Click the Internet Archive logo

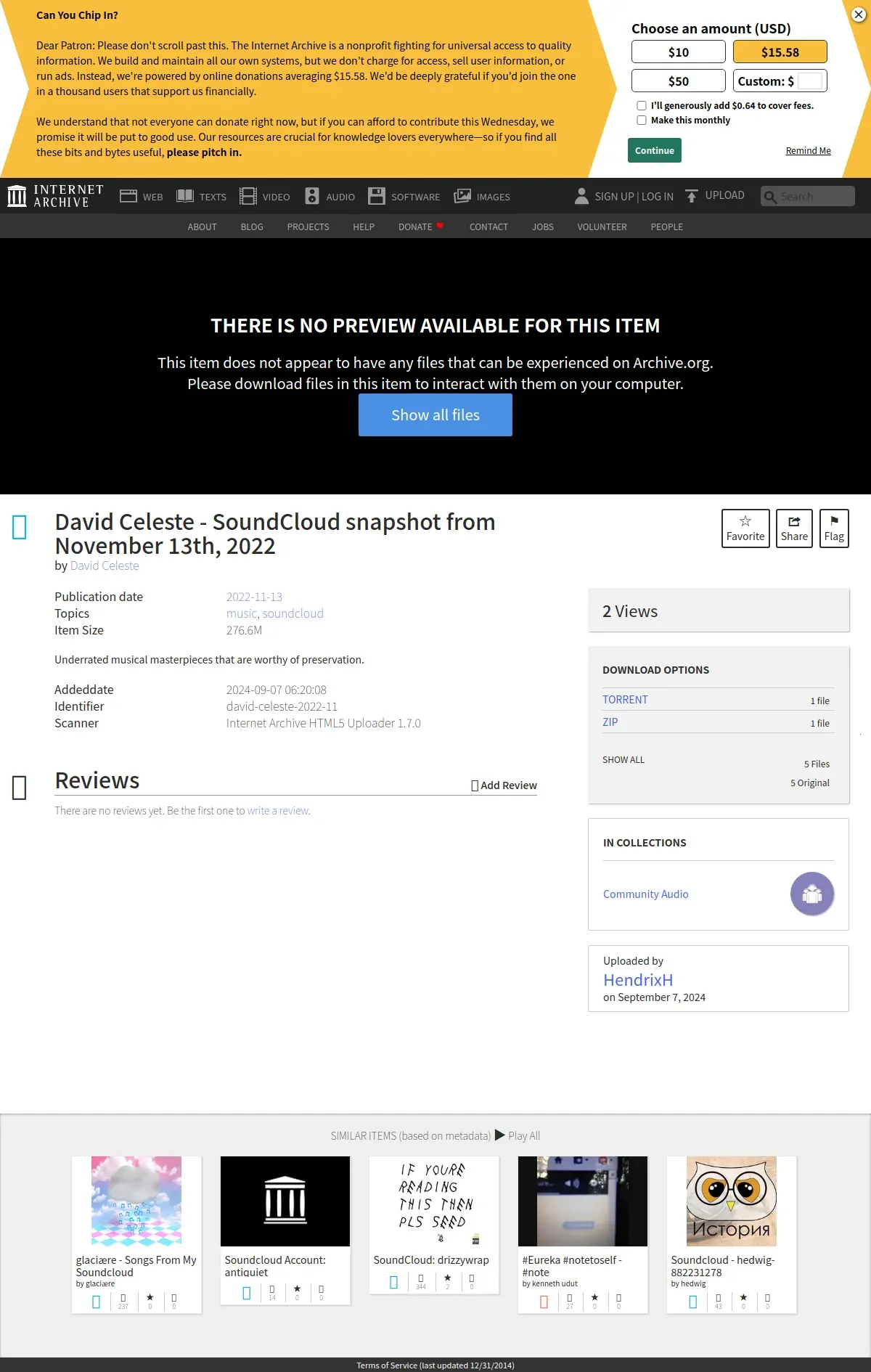pos(55,196)
